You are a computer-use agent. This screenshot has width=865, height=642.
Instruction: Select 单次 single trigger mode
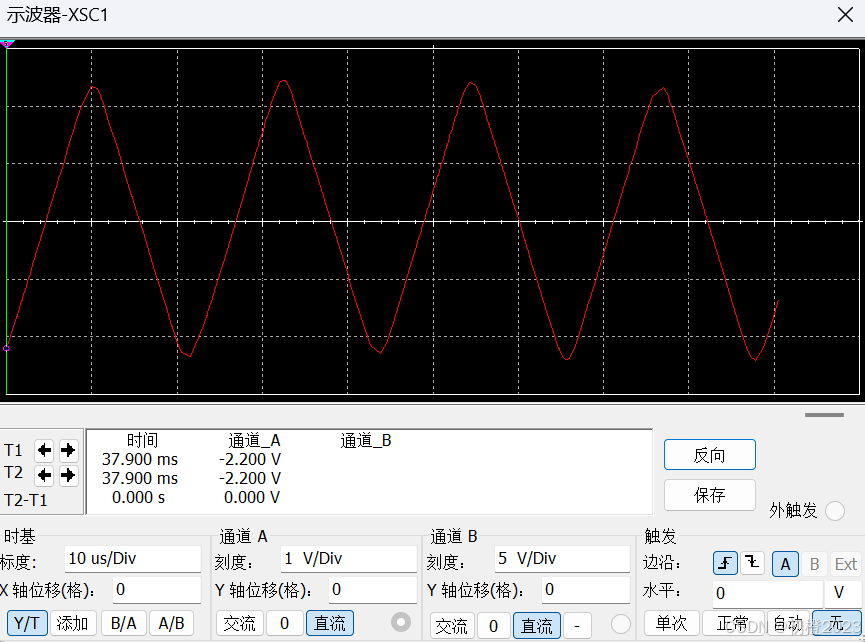pyautogui.click(x=671, y=623)
